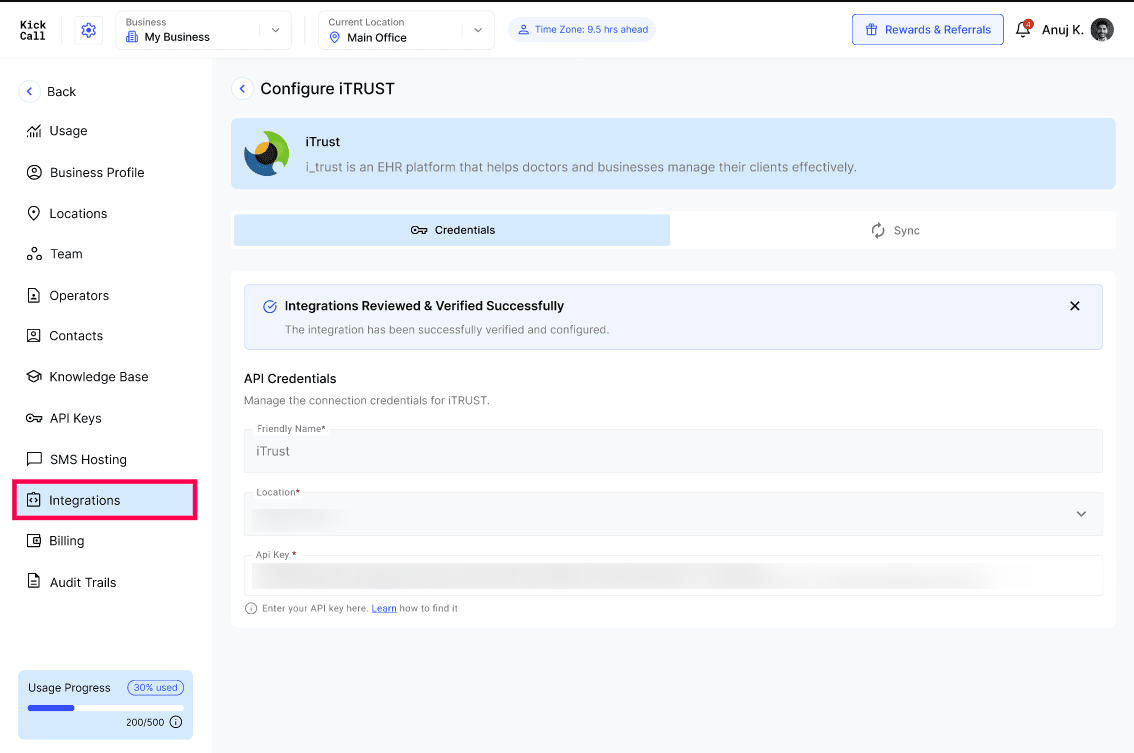The width and height of the screenshot is (1134, 753).
Task: Click the API Keys key icon
Action: (34, 418)
